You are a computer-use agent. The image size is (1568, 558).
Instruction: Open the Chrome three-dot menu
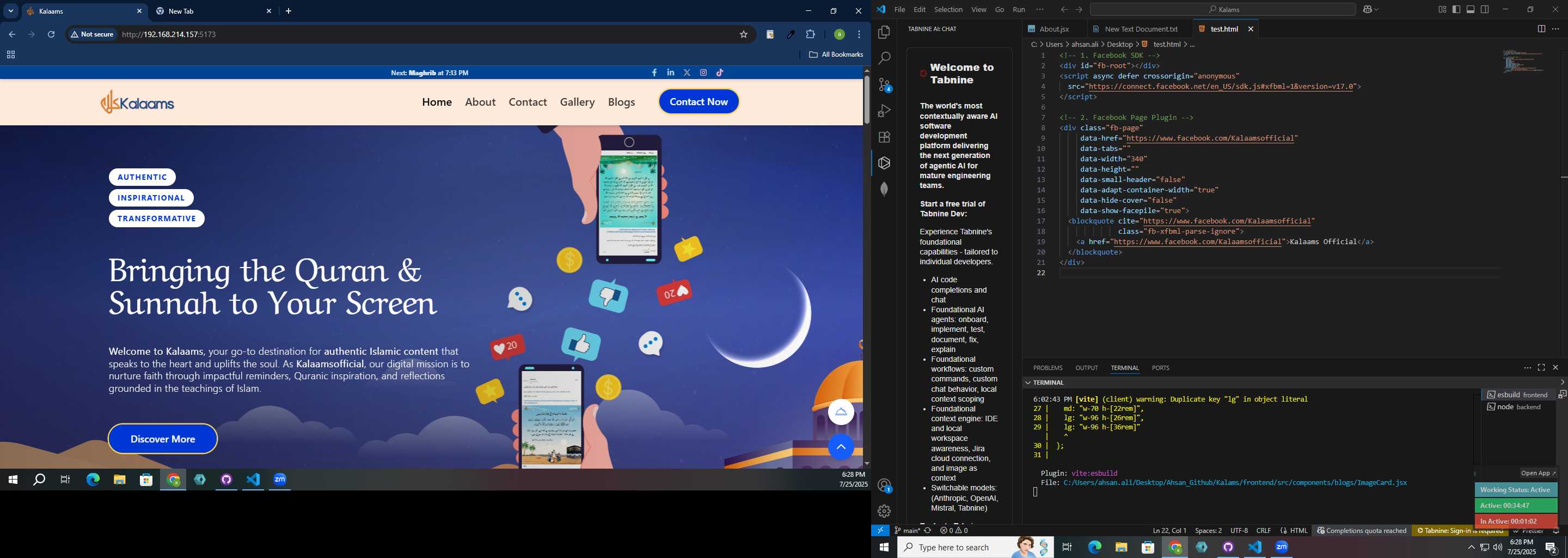(860, 35)
